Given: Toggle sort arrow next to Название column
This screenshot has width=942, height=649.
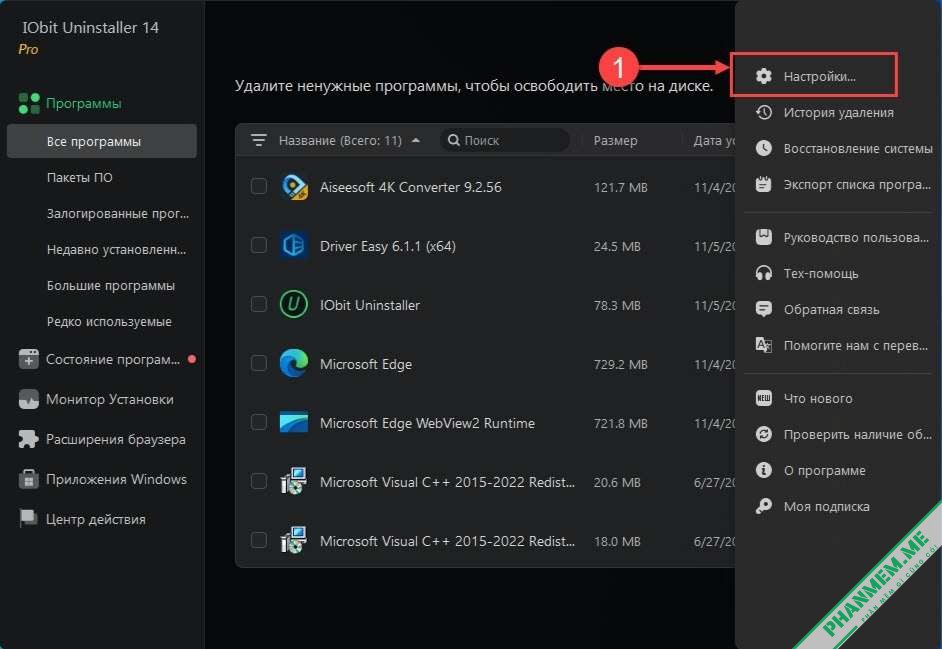Looking at the screenshot, I should [416, 140].
